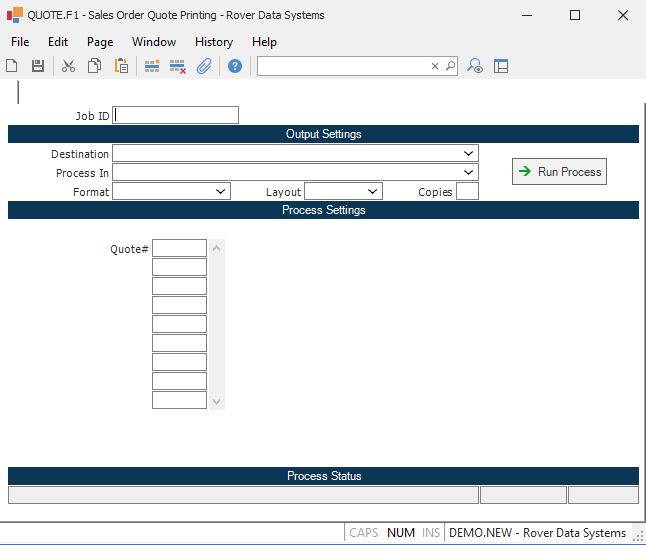This screenshot has height=545, width=646.
Task: Open the History menu
Action: 213,42
